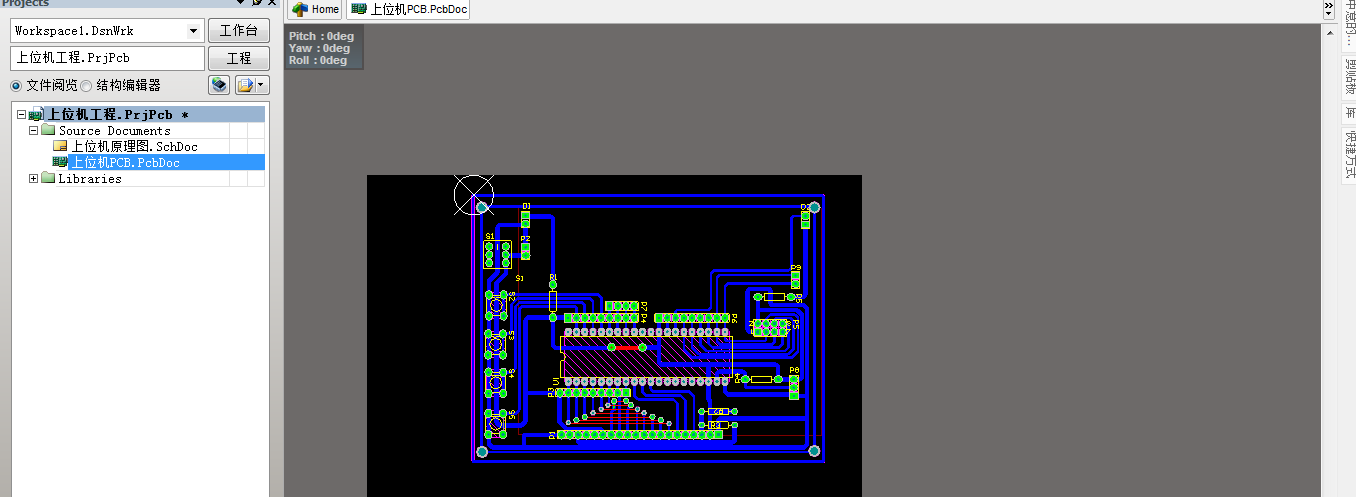Click the book stack icon button

click(x=219, y=85)
